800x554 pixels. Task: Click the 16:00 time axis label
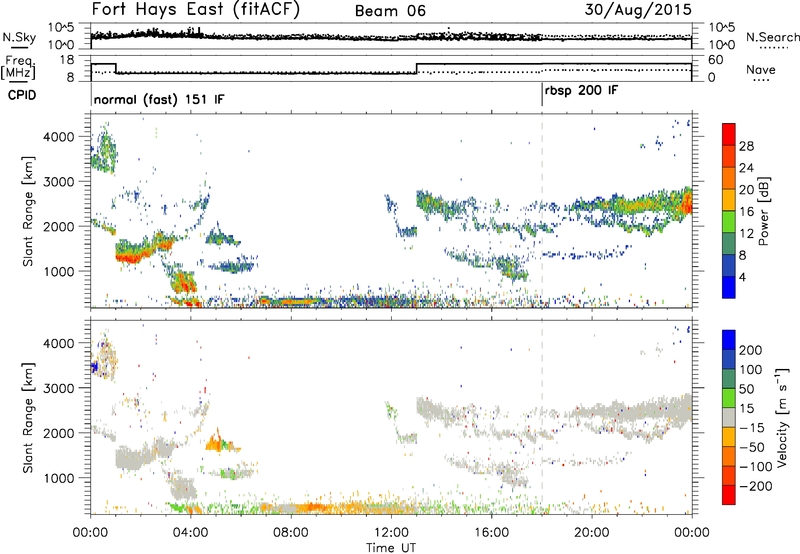pyautogui.click(x=491, y=533)
